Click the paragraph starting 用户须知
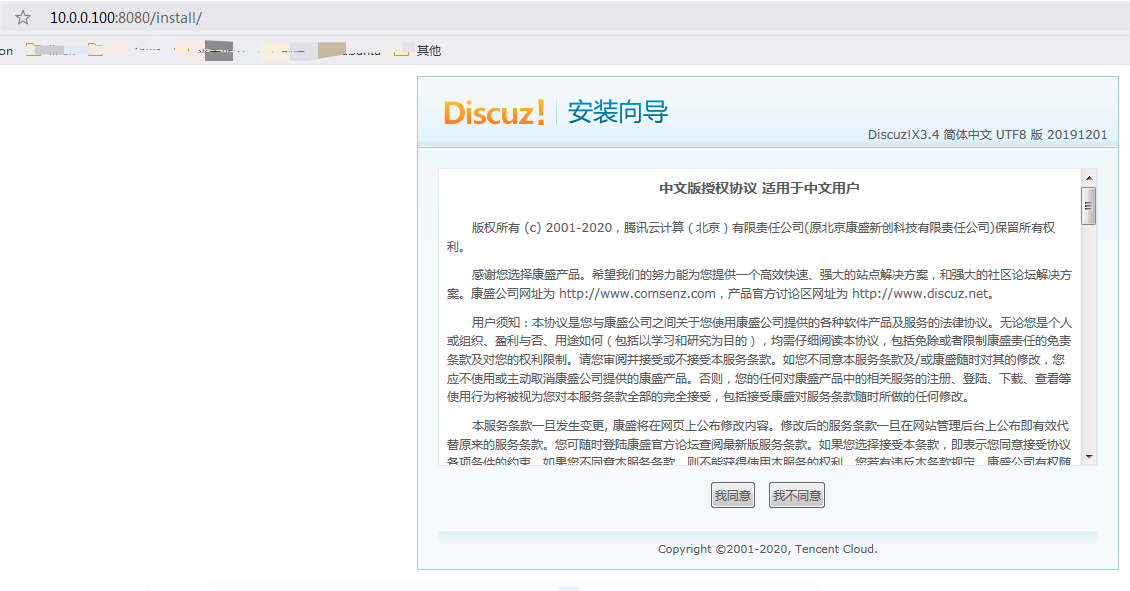Image resolution: width=1130 pixels, height=591 pixels. coord(759,360)
